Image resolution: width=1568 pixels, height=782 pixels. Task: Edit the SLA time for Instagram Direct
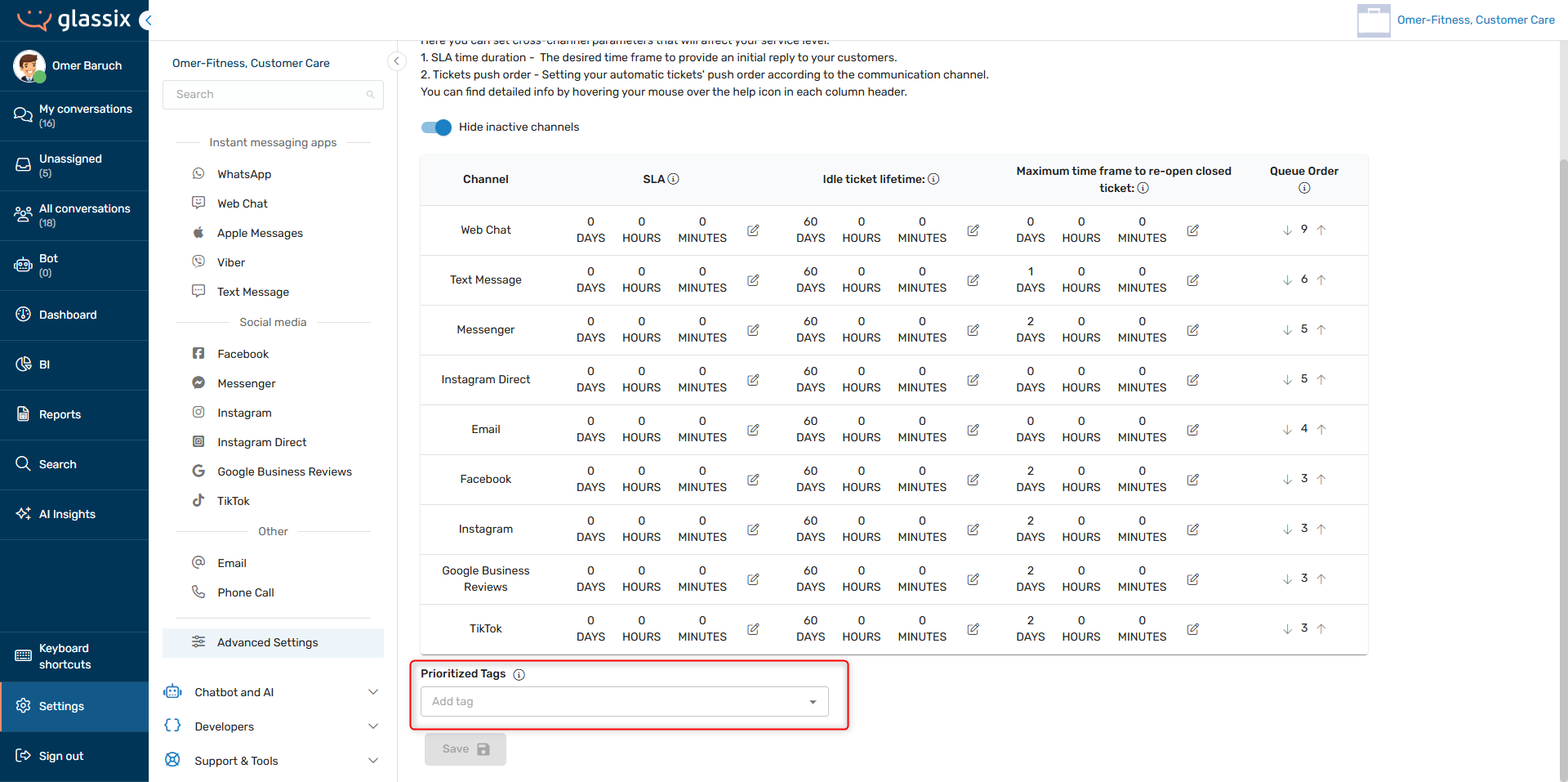point(753,380)
